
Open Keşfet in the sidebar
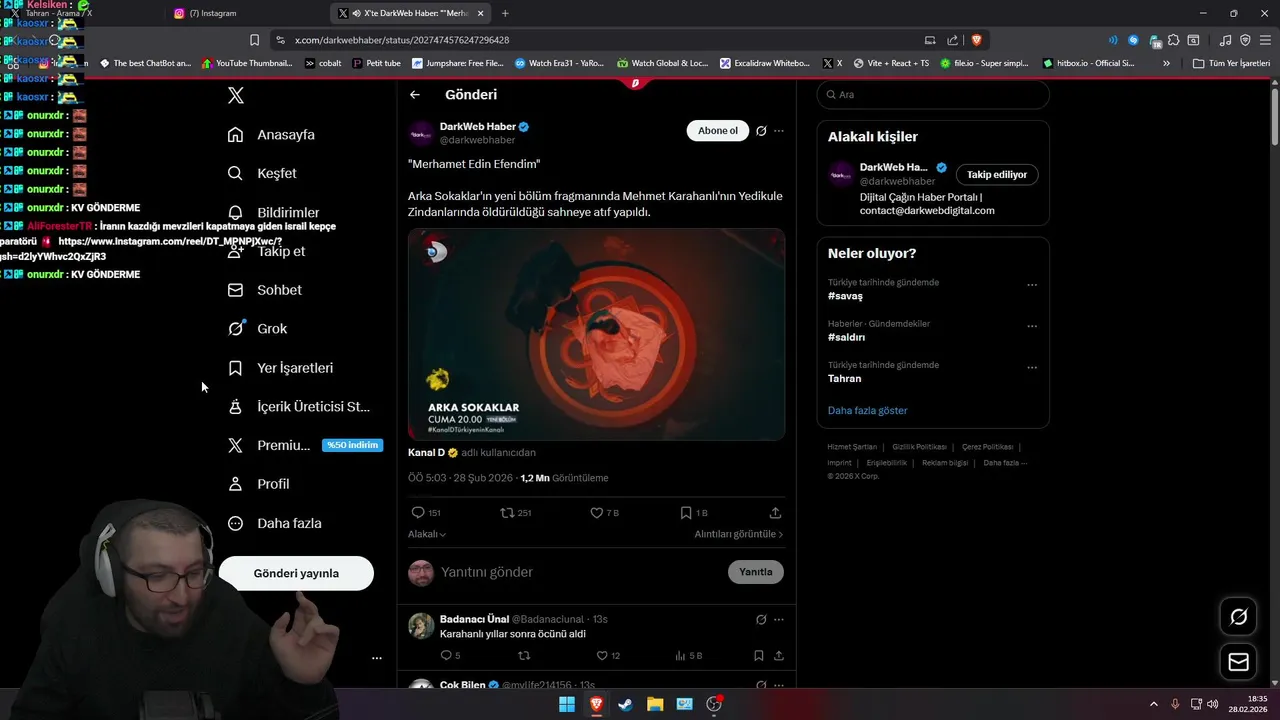coord(262,173)
